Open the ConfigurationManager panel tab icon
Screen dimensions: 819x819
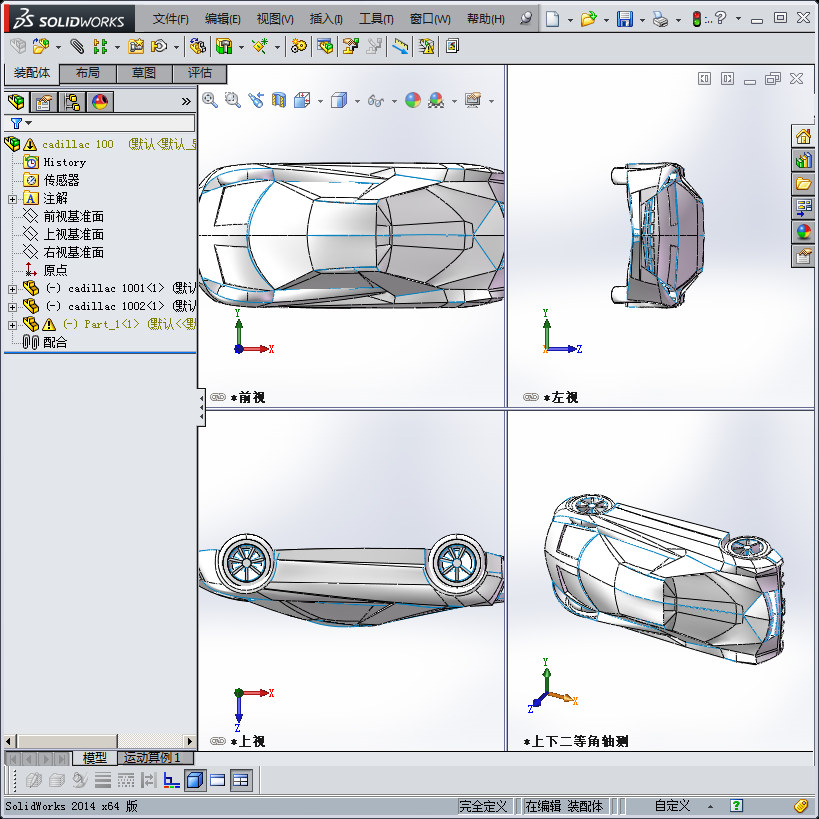pos(72,102)
